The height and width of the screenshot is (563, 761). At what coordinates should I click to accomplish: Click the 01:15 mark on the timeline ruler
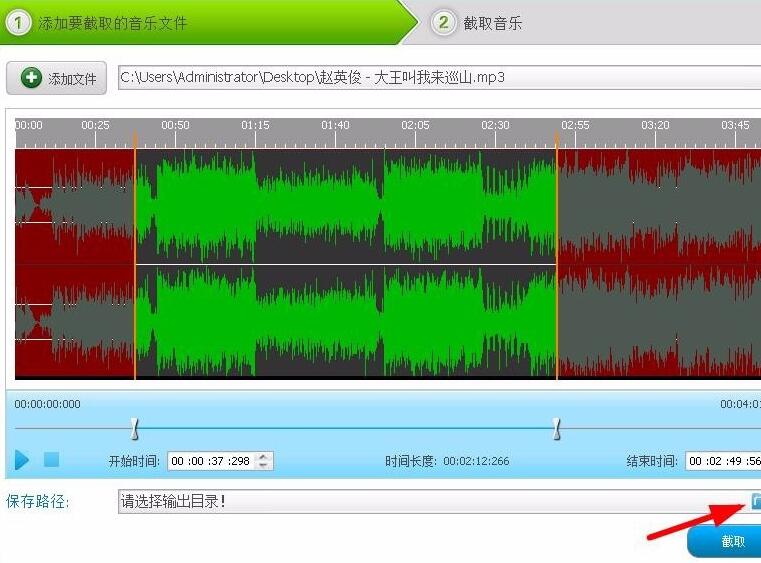pyautogui.click(x=255, y=126)
